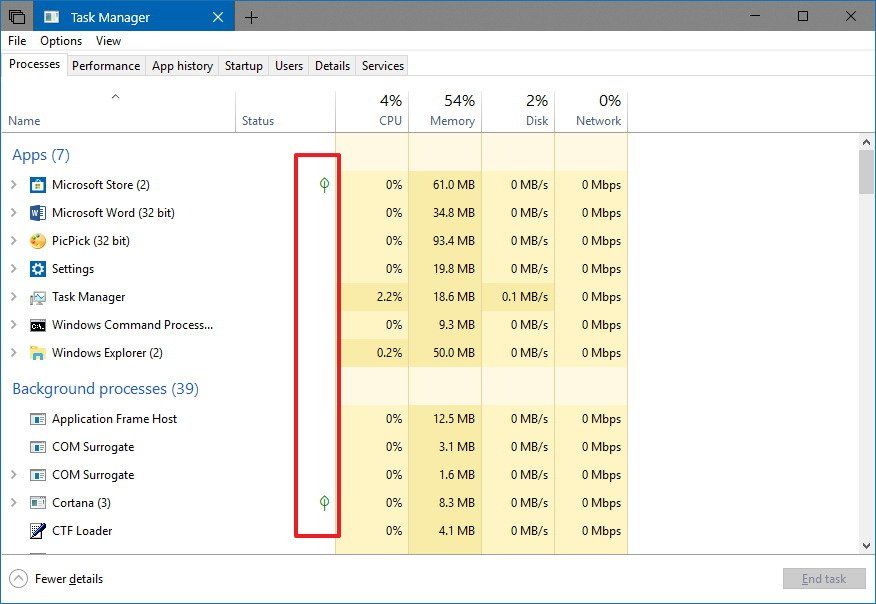The width and height of the screenshot is (876, 604).
Task: Click the first COM Surrogate icon
Action: point(37,447)
